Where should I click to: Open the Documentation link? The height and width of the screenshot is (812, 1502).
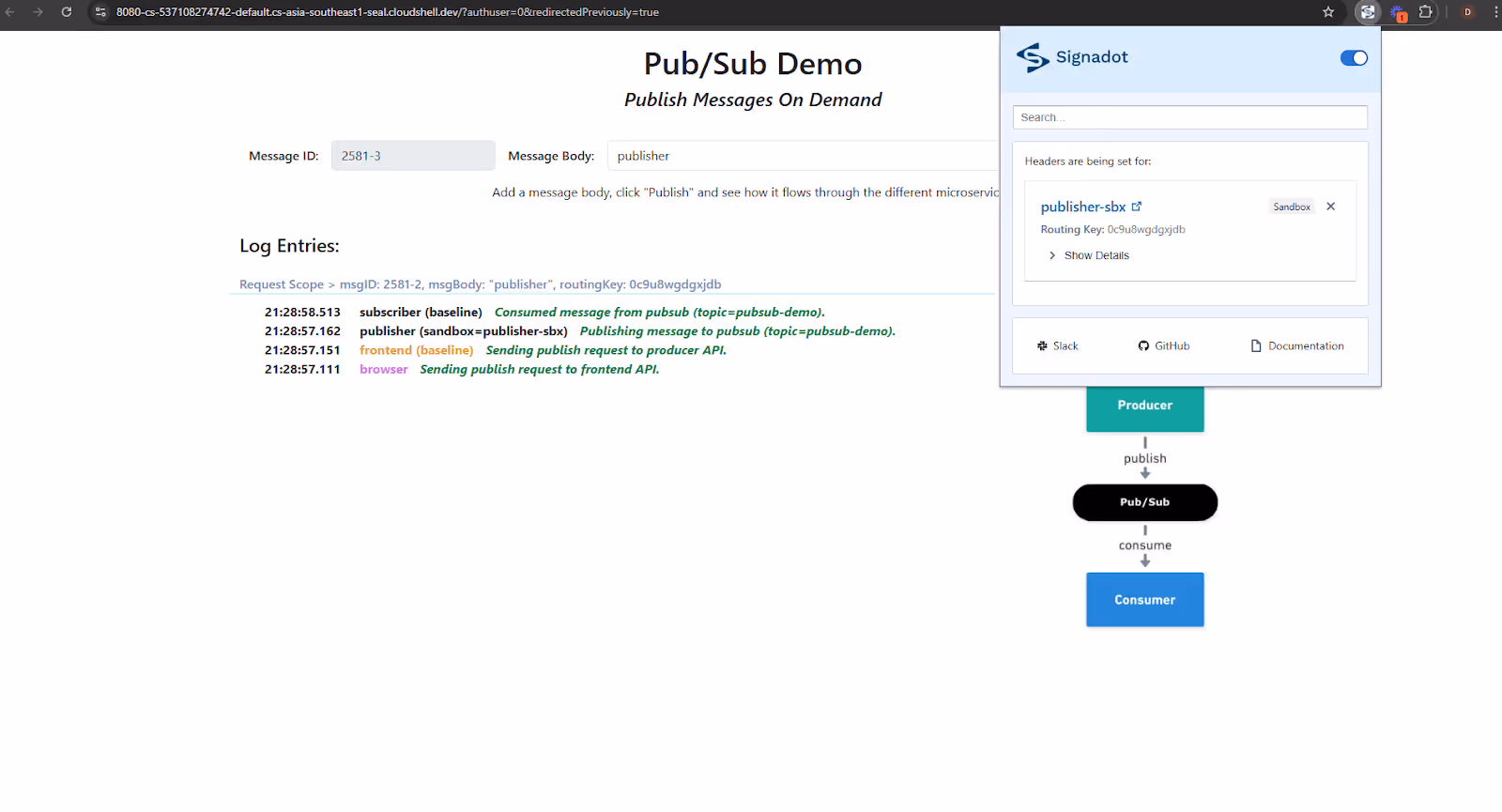1297,346
